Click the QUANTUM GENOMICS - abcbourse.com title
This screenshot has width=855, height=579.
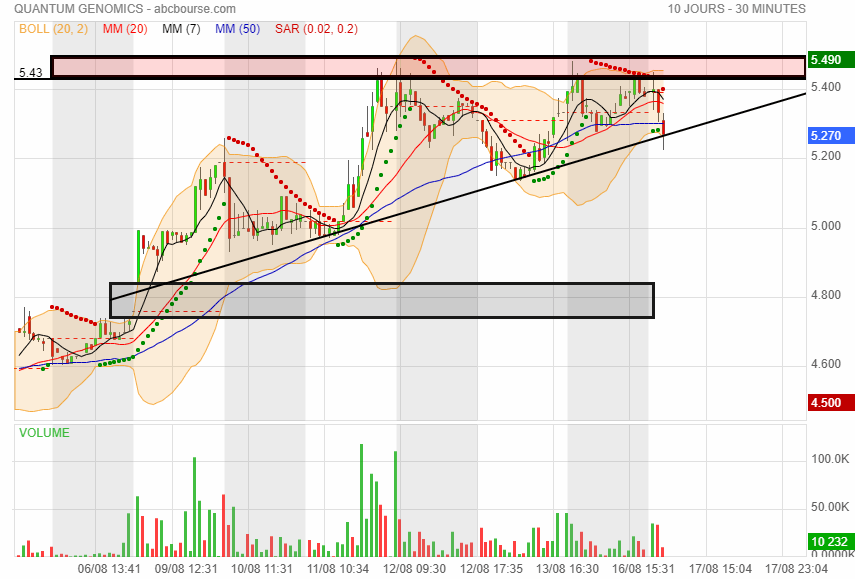click(x=125, y=9)
